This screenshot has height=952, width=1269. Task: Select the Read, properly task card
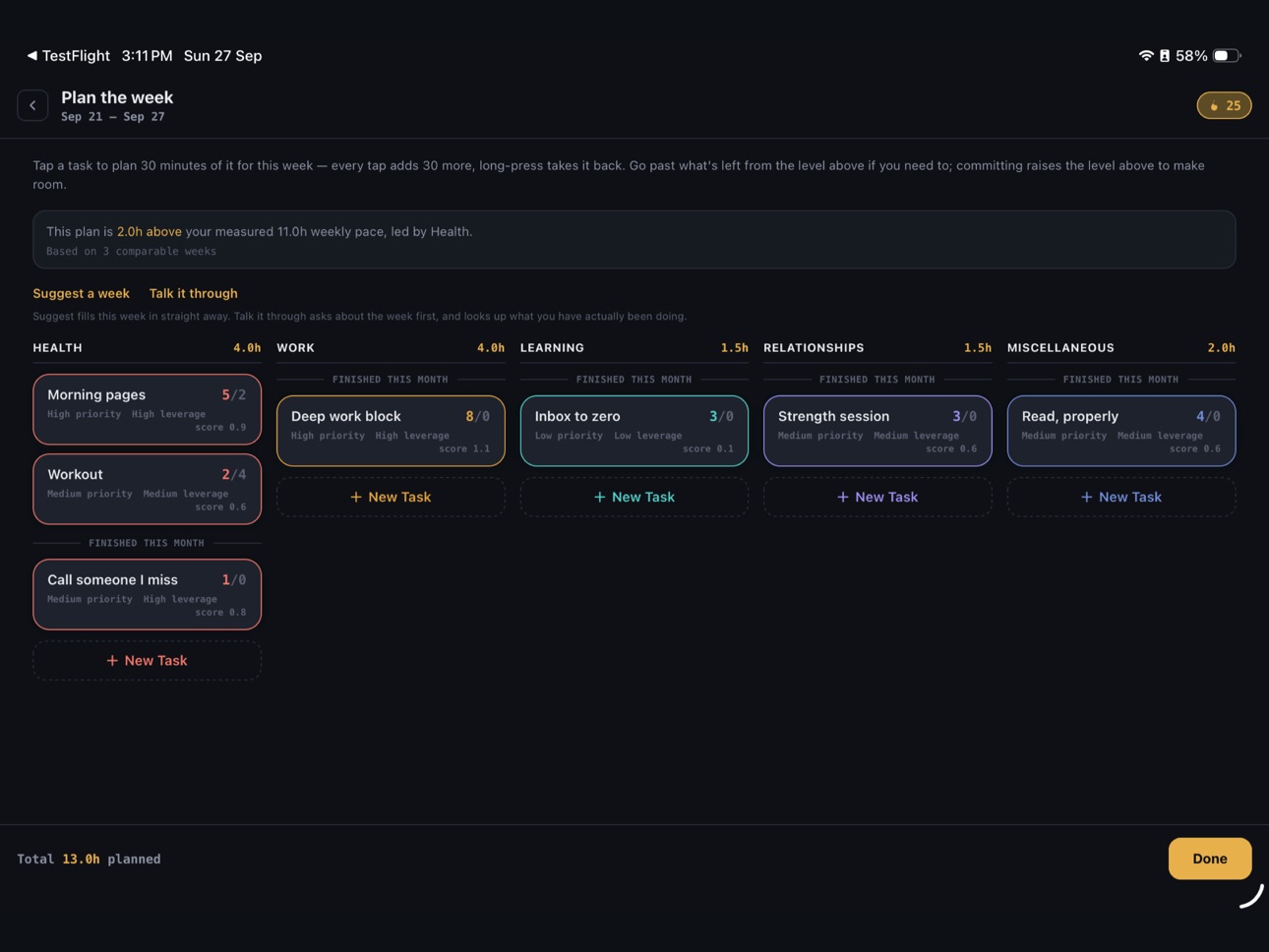point(1121,431)
